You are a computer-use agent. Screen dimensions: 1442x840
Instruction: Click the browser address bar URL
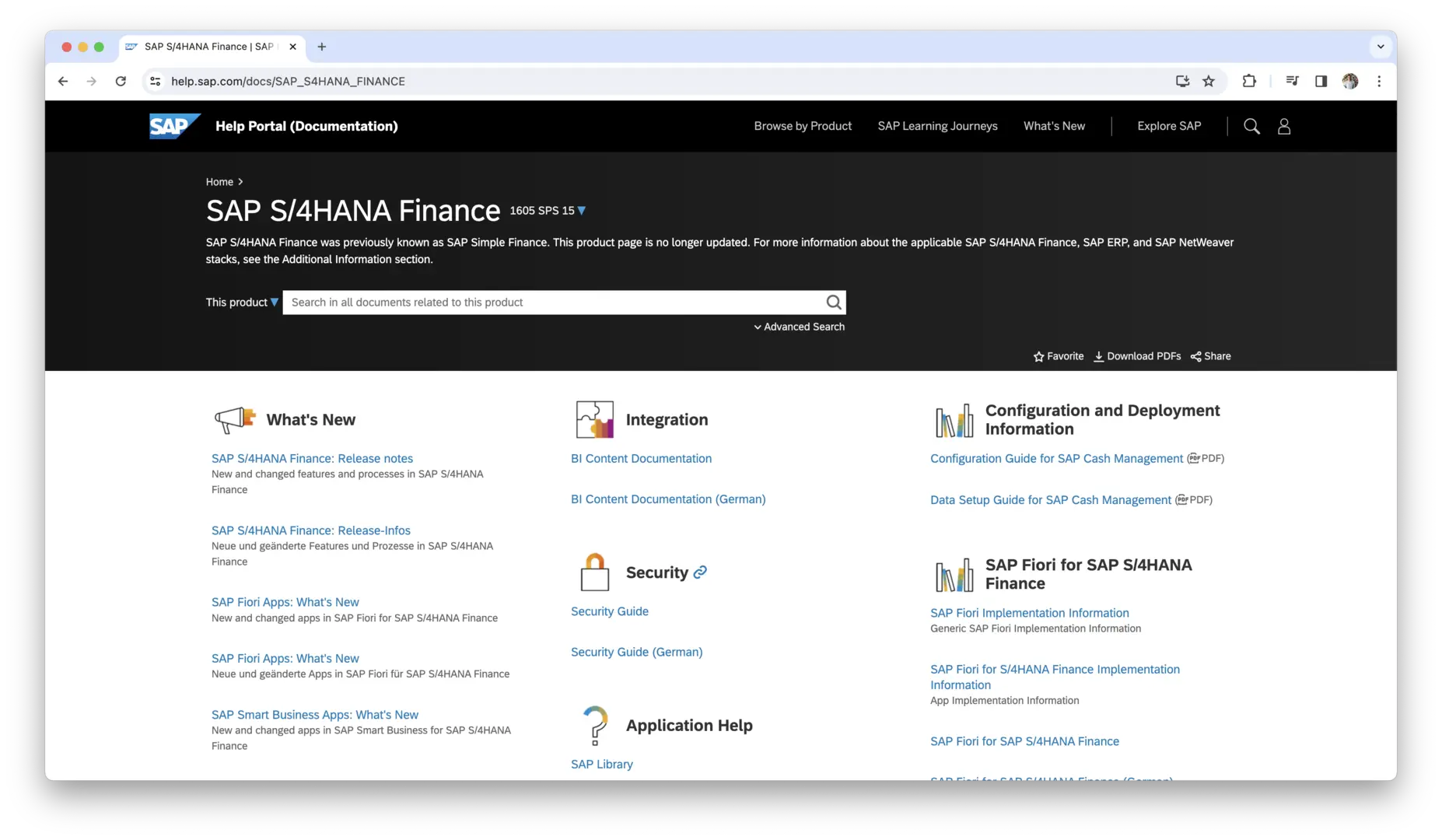288,81
